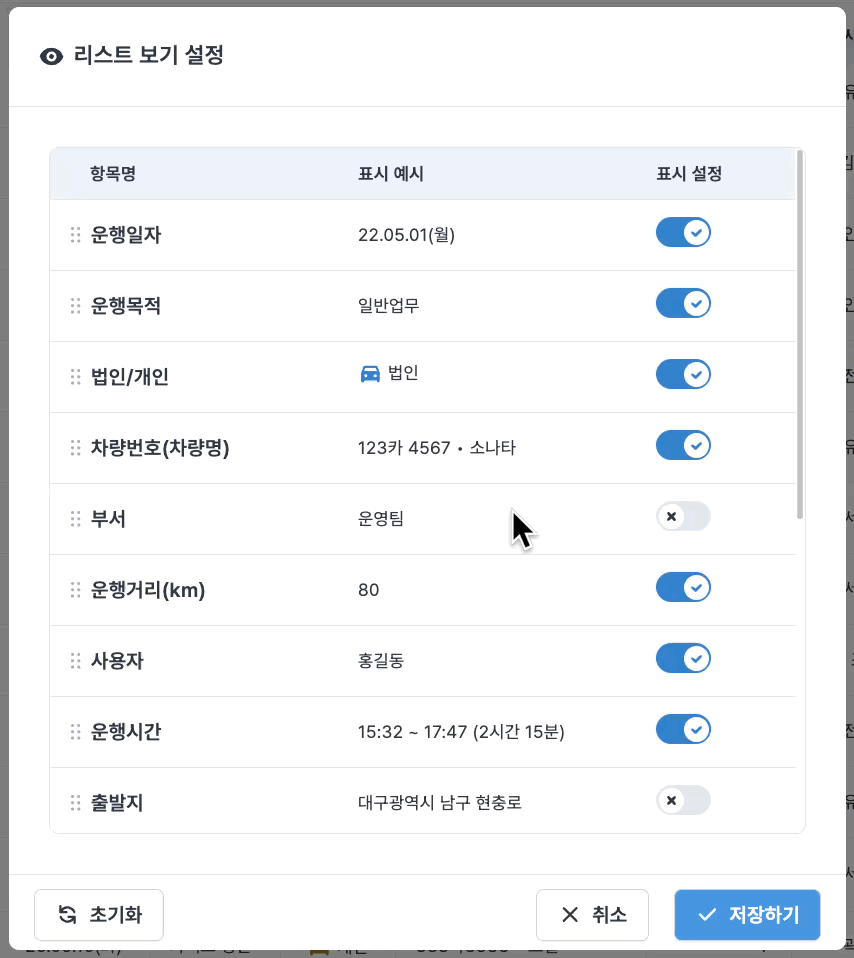The height and width of the screenshot is (958, 854).
Task: Click the drag handle for 법인/개인 row
Action: [x=75, y=377]
